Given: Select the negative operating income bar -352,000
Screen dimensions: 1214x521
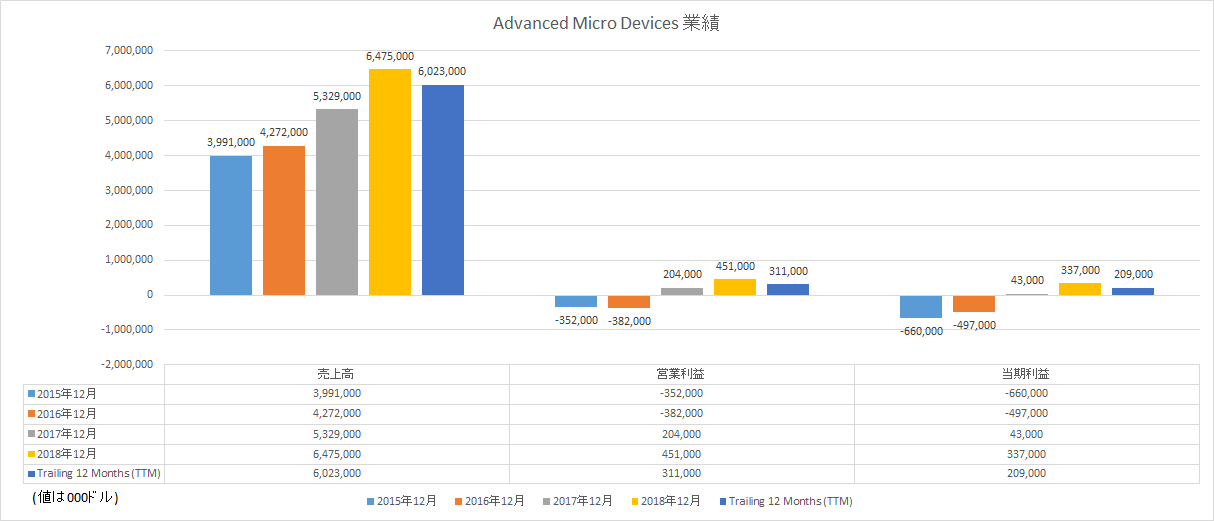Looking at the screenshot, I should tap(576, 301).
